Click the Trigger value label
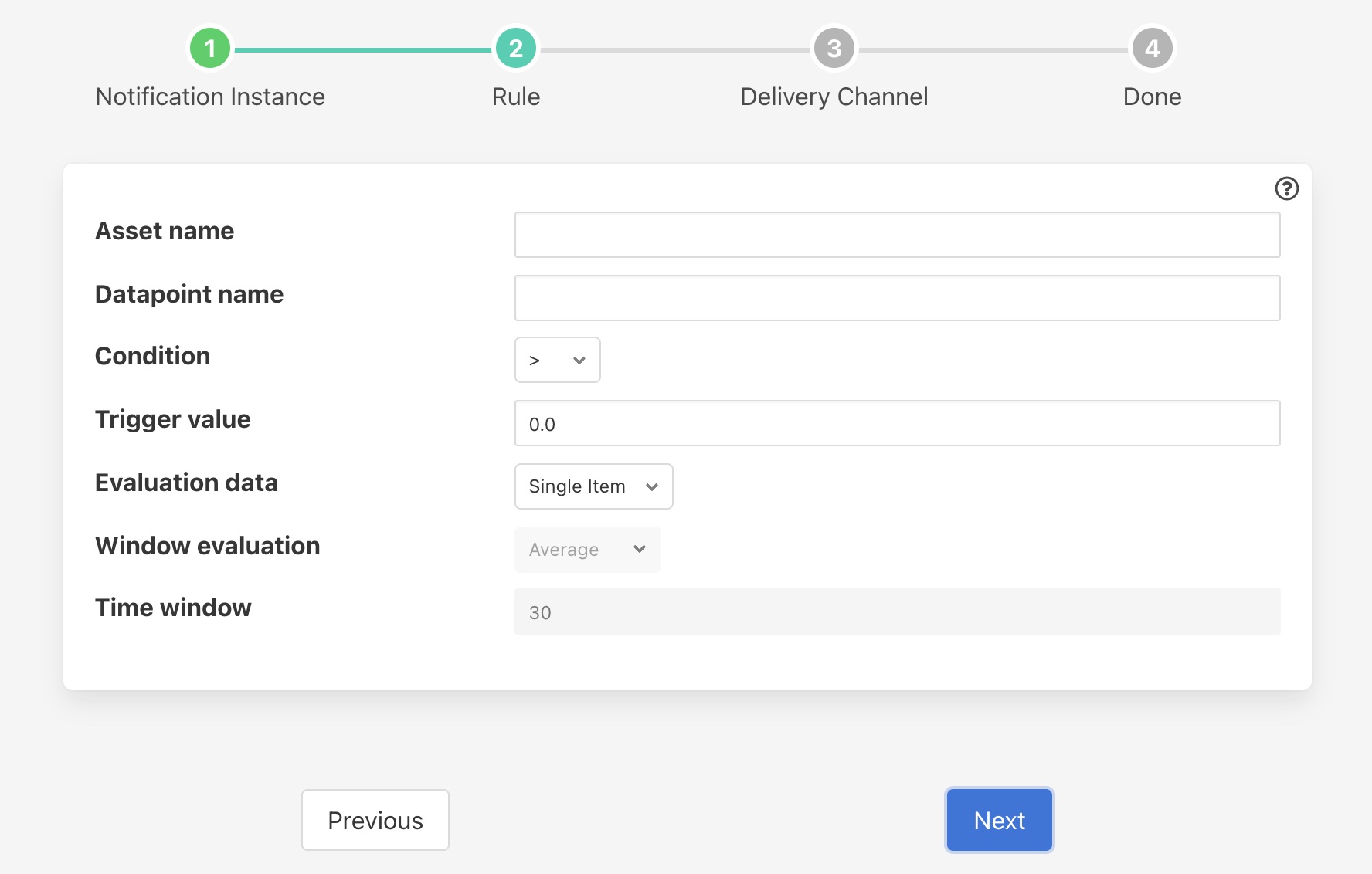The width and height of the screenshot is (1372, 874). (x=173, y=419)
